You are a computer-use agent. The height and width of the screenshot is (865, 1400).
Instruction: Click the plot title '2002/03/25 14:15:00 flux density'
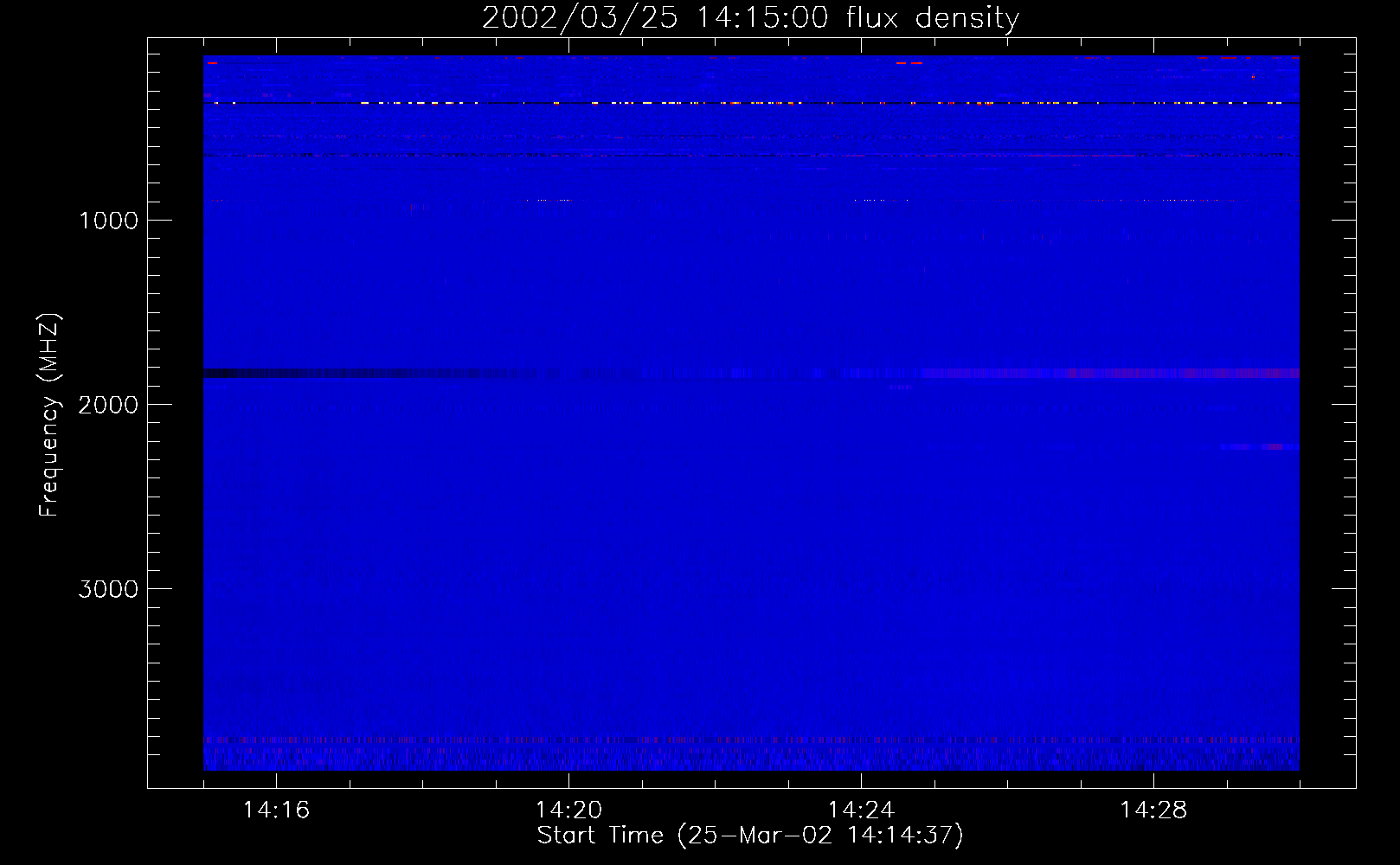coord(750,18)
